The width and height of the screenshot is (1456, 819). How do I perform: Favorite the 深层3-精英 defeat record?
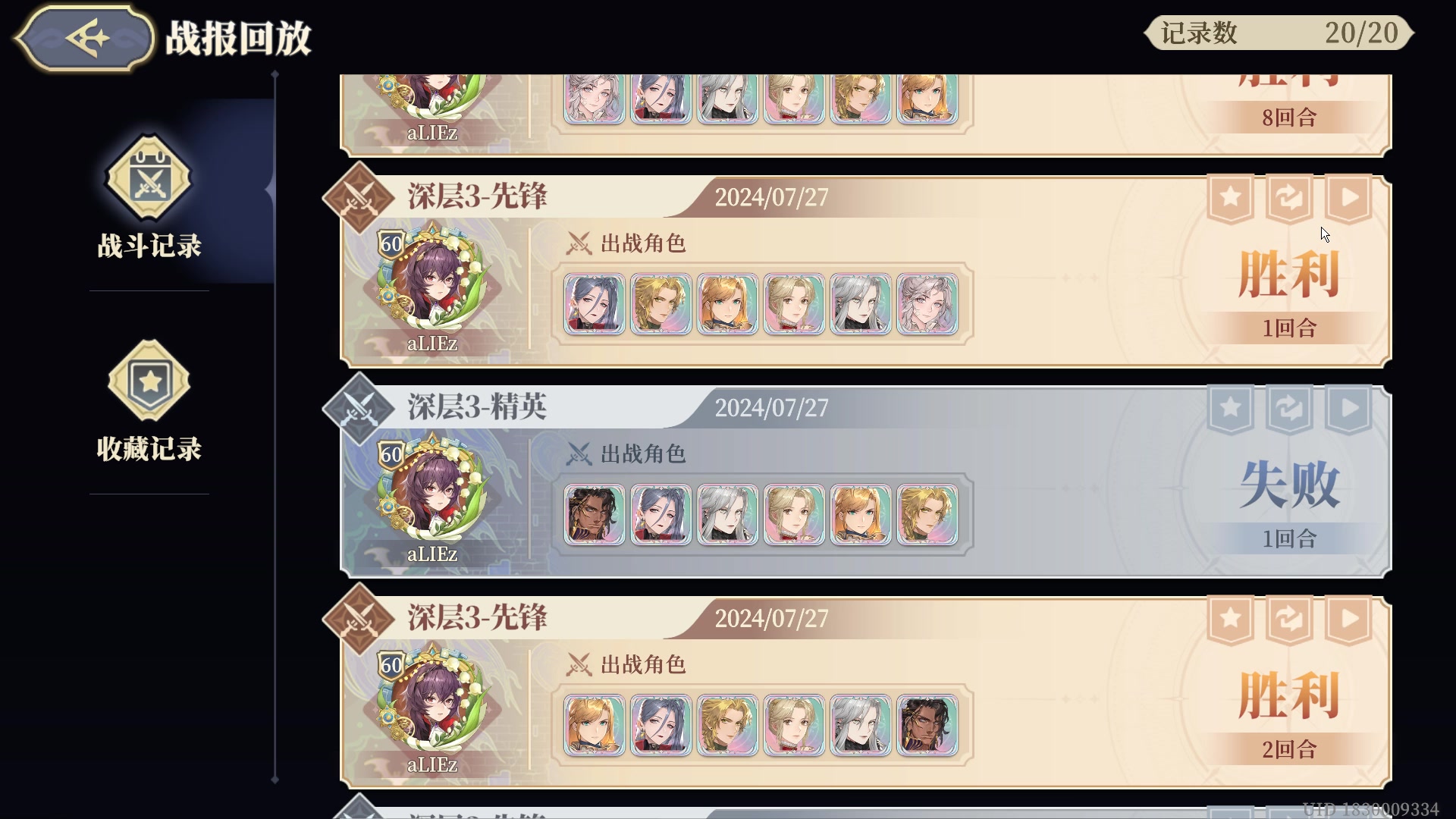[x=1230, y=409]
